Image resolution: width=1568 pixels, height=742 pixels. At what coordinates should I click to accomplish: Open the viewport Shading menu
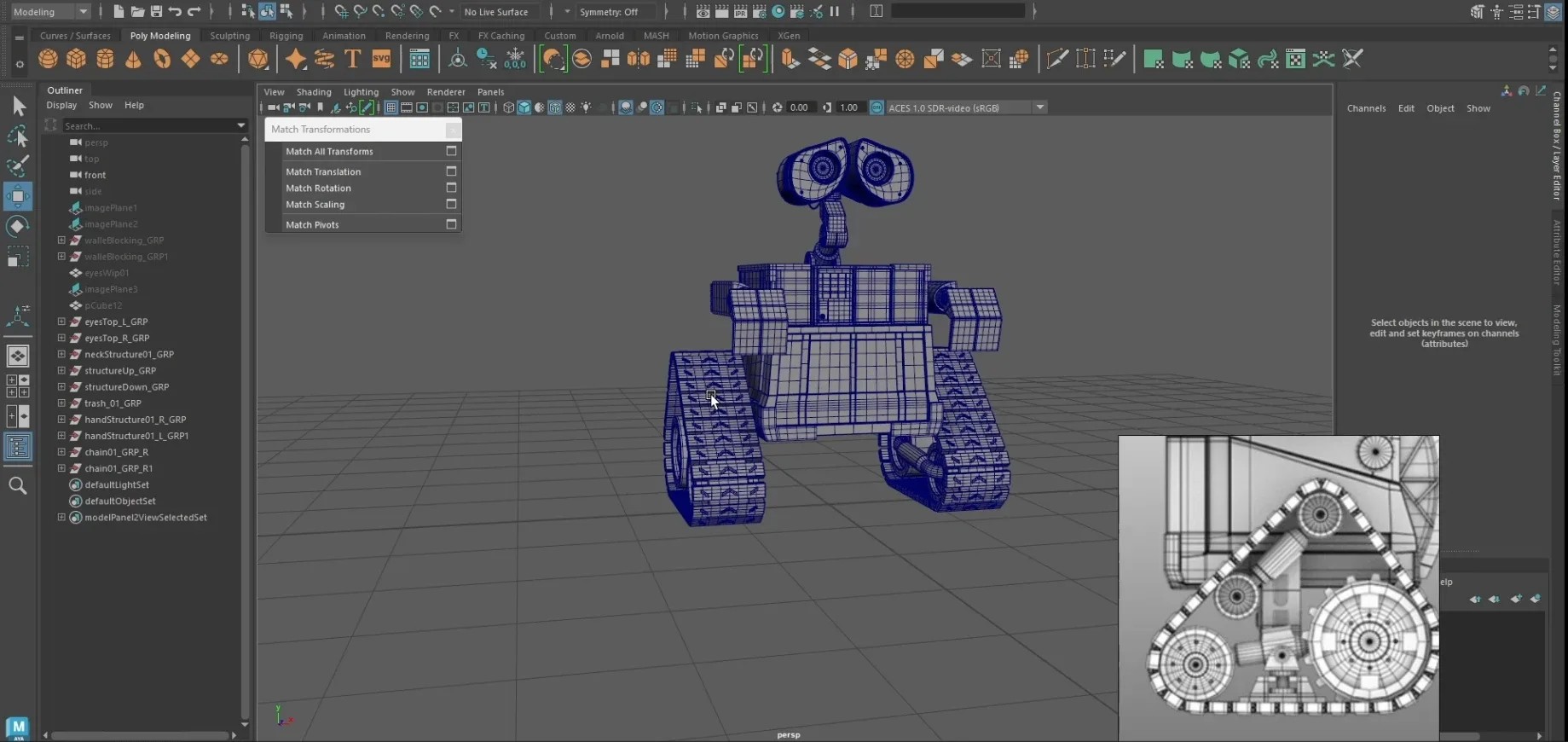tap(314, 92)
